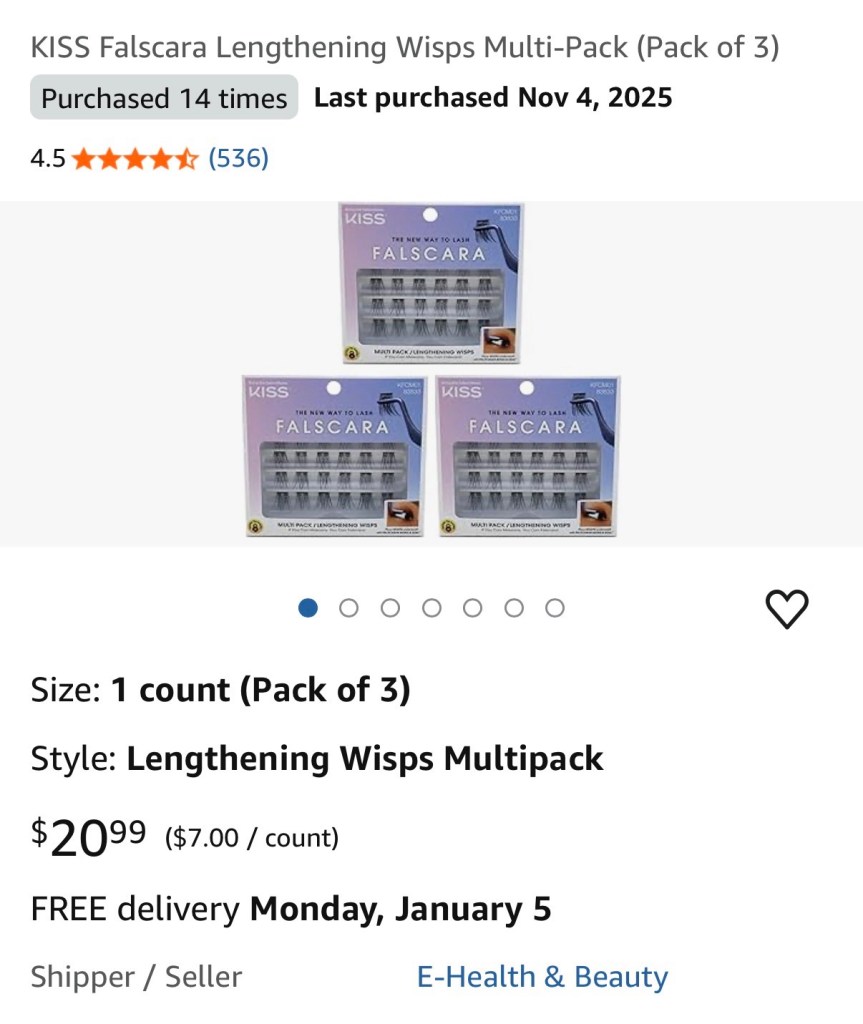Click the KISS Falscara product title

[x=405, y=47]
